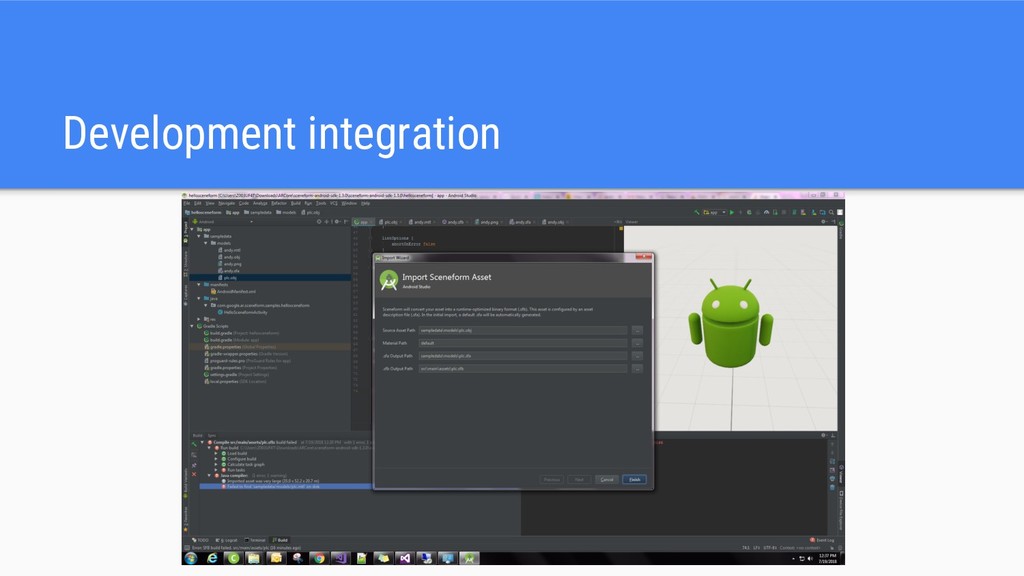The image size is (1024, 576).
Task: Click the Previous button in Import Wizard
Action: [x=552, y=479]
